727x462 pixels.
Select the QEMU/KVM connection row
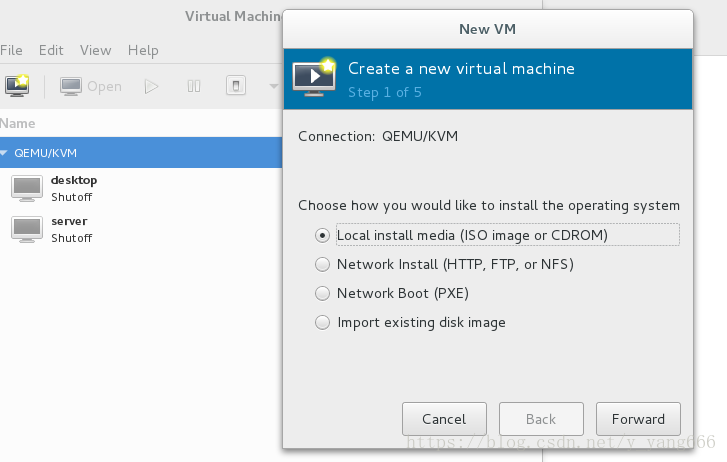pos(141,153)
